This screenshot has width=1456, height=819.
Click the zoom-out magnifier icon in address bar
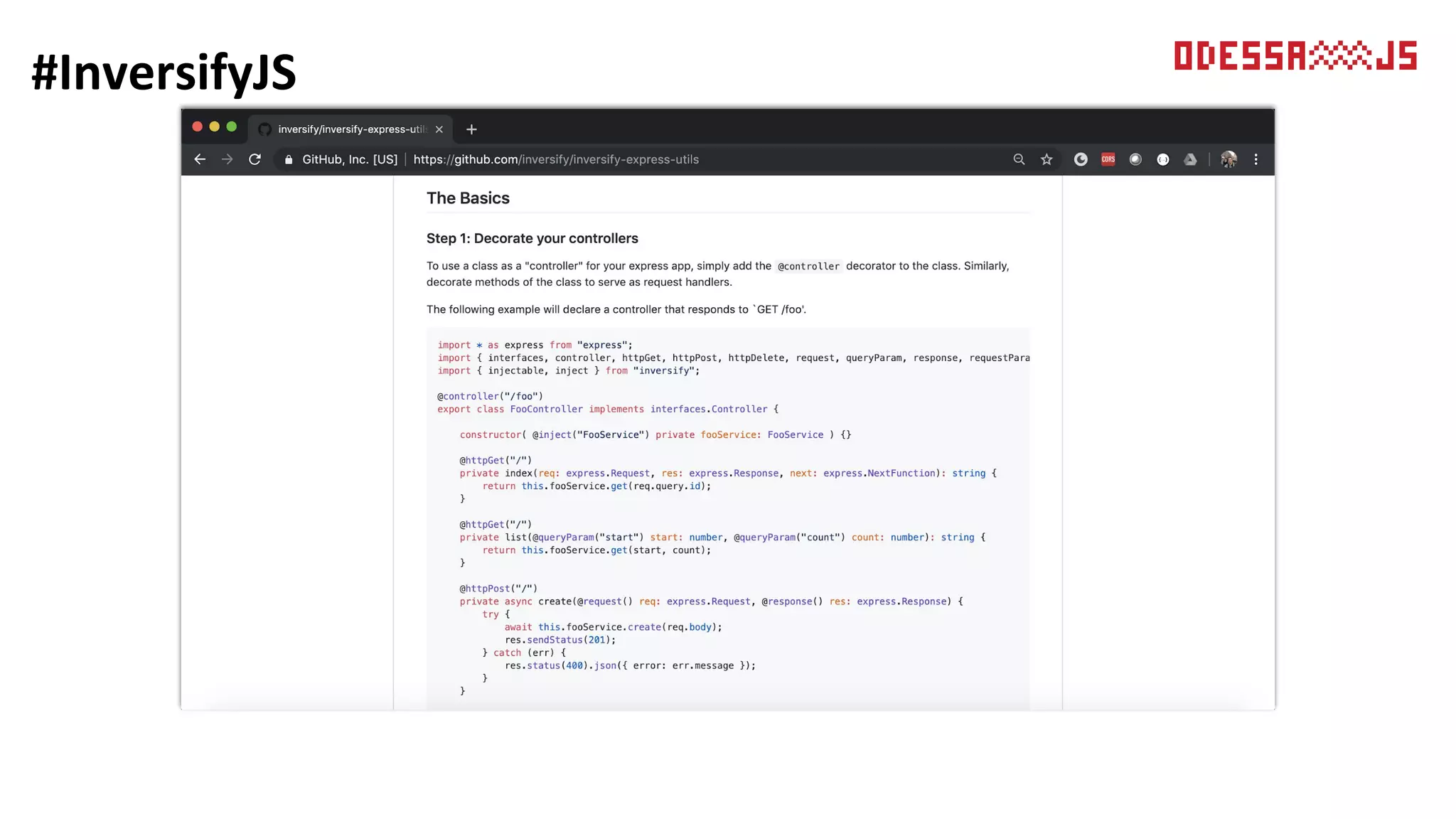[1019, 159]
